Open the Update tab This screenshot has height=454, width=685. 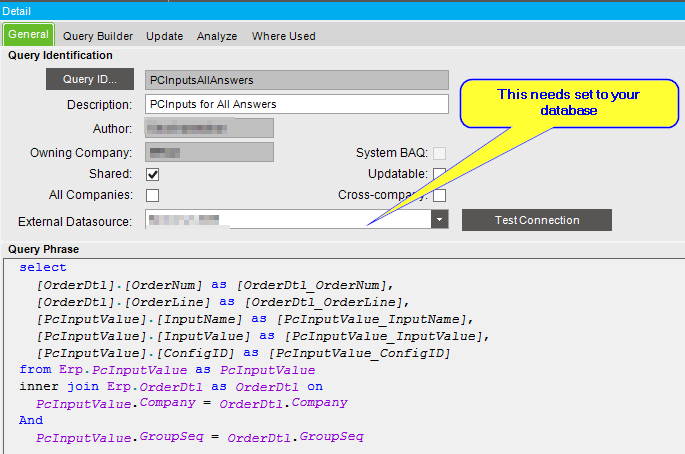click(165, 36)
